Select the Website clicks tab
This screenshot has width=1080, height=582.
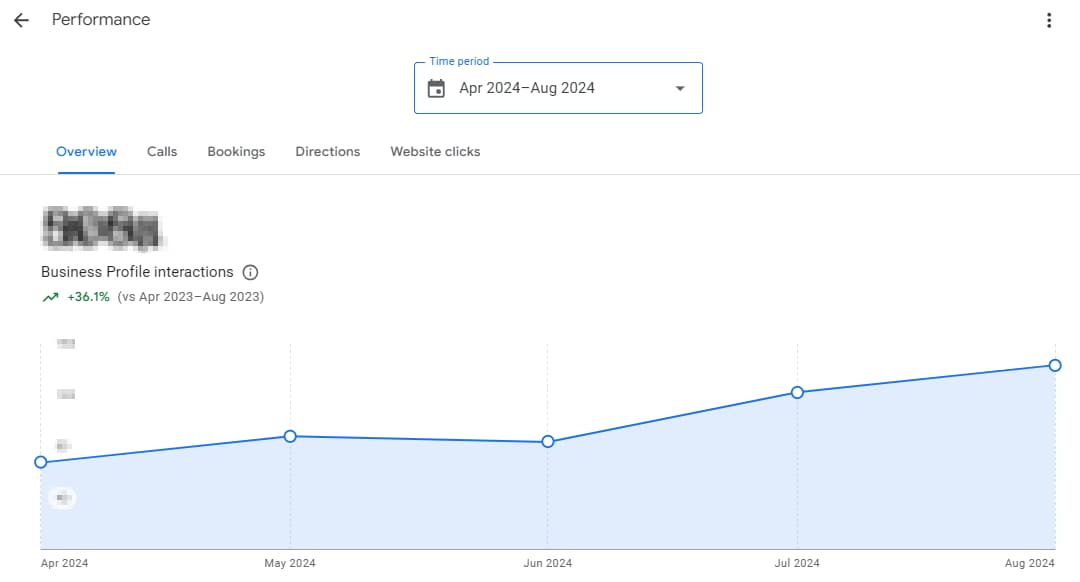(435, 152)
